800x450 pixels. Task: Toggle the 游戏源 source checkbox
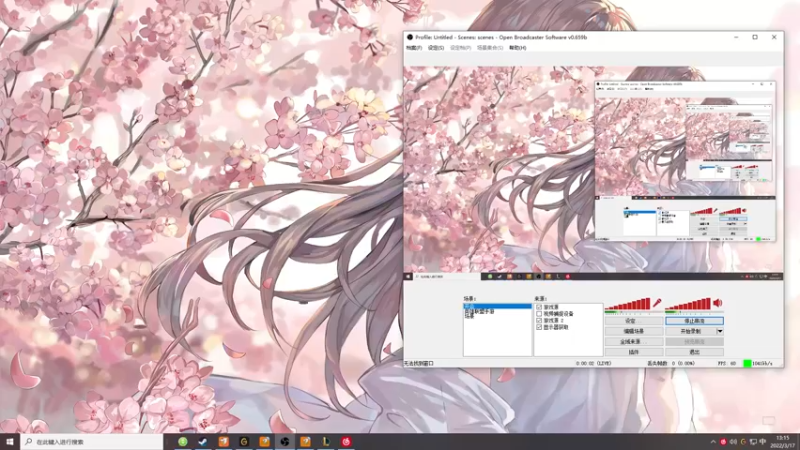click(539, 307)
